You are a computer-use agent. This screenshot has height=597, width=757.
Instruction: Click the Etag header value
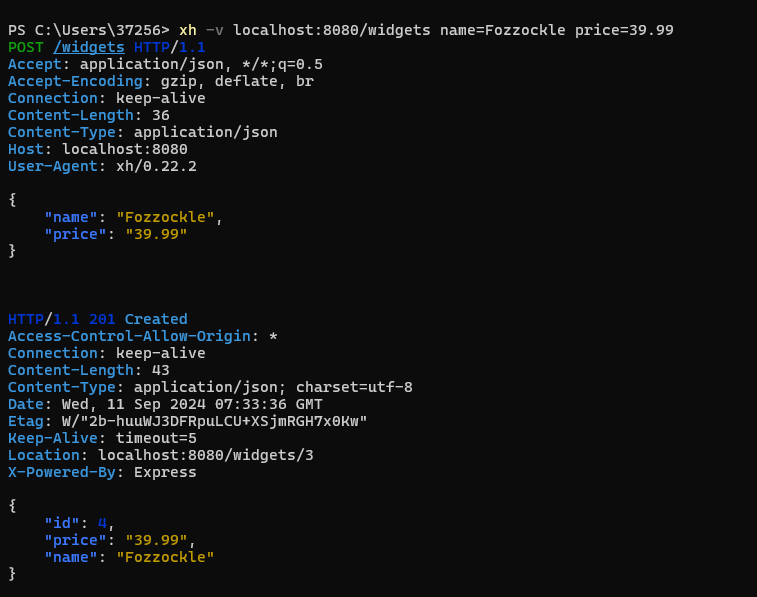coord(214,421)
